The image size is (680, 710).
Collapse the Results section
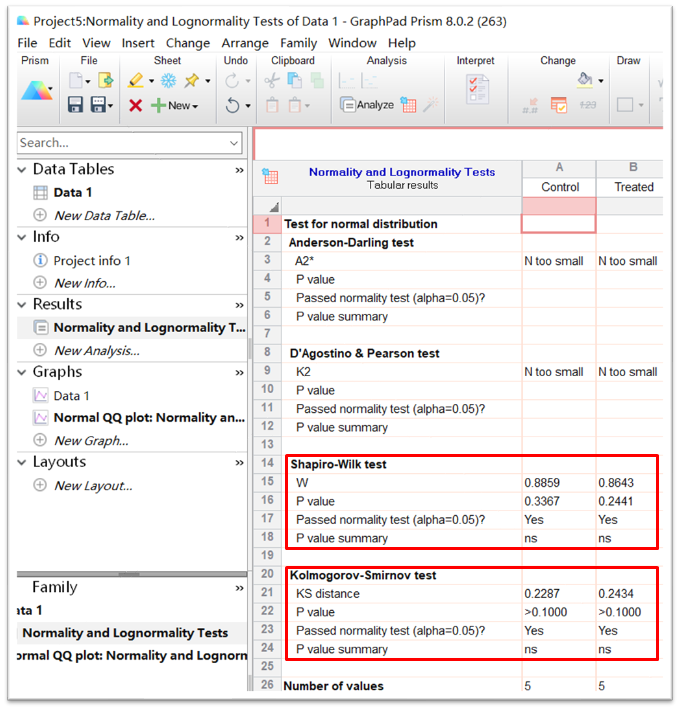[x=22, y=305]
